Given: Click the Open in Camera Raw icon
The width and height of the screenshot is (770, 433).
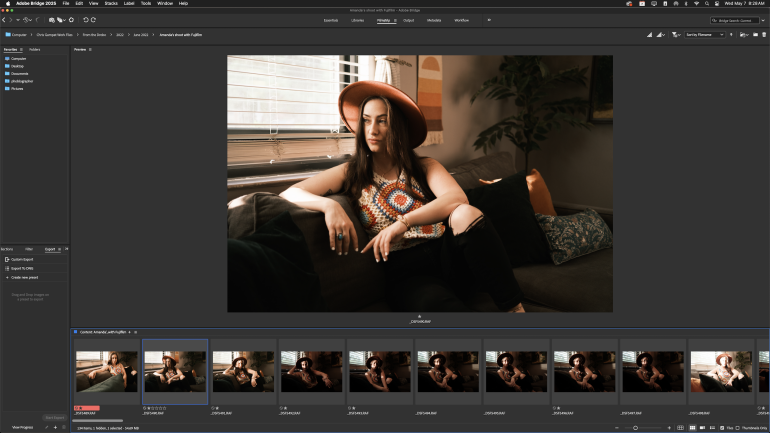Looking at the screenshot, I should click(71, 20).
